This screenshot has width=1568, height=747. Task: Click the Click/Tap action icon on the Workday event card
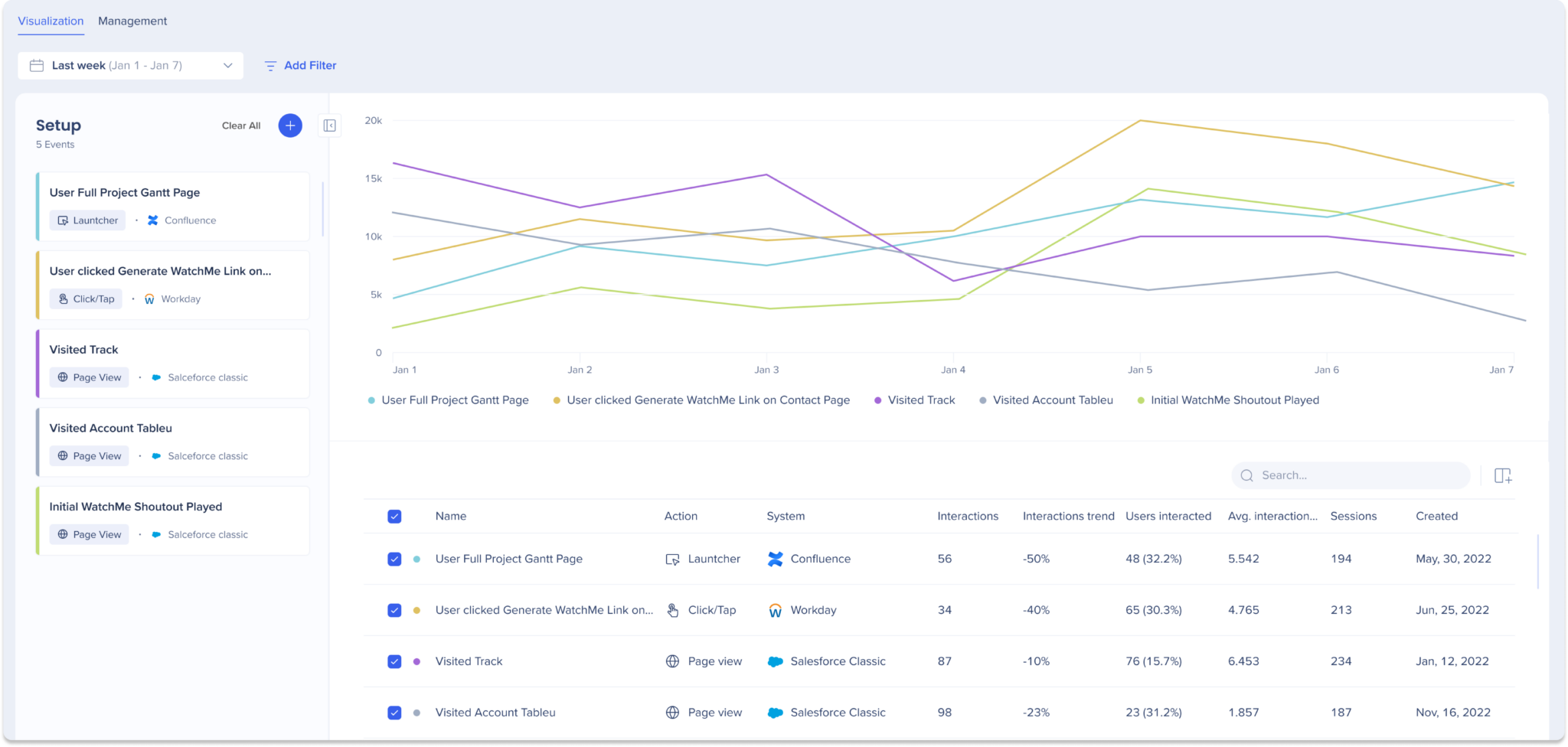[64, 298]
